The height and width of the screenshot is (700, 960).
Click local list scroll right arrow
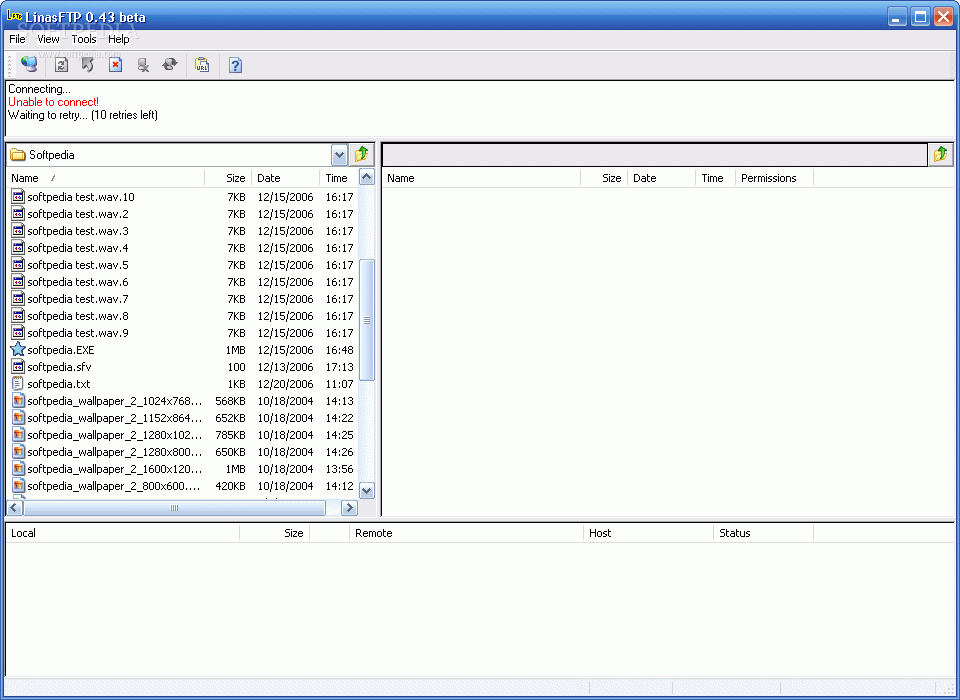point(349,508)
